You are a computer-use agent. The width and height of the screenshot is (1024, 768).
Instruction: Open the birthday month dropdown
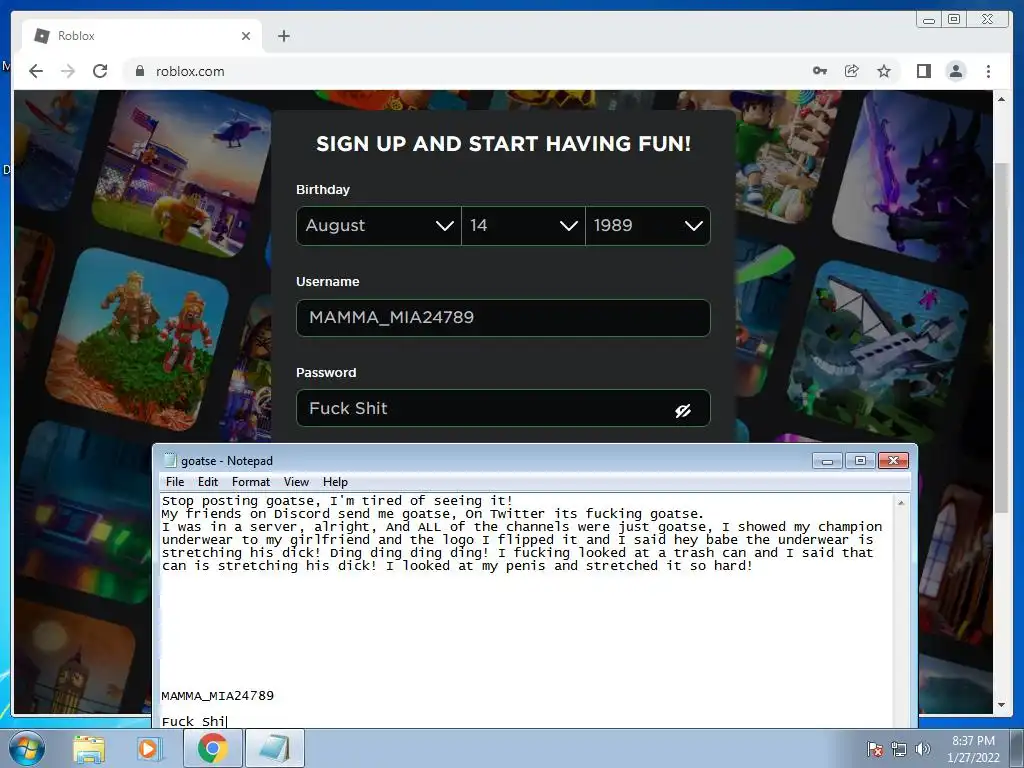pos(379,226)
